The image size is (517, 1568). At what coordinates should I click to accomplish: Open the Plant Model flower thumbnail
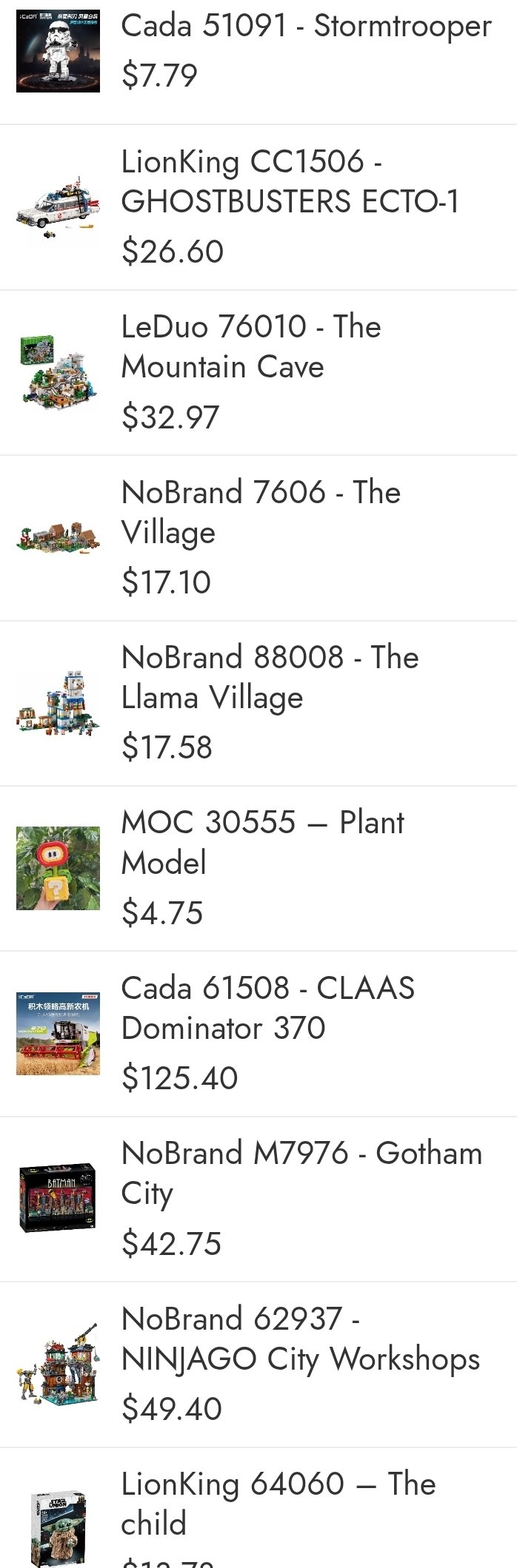tap(58, 868)
